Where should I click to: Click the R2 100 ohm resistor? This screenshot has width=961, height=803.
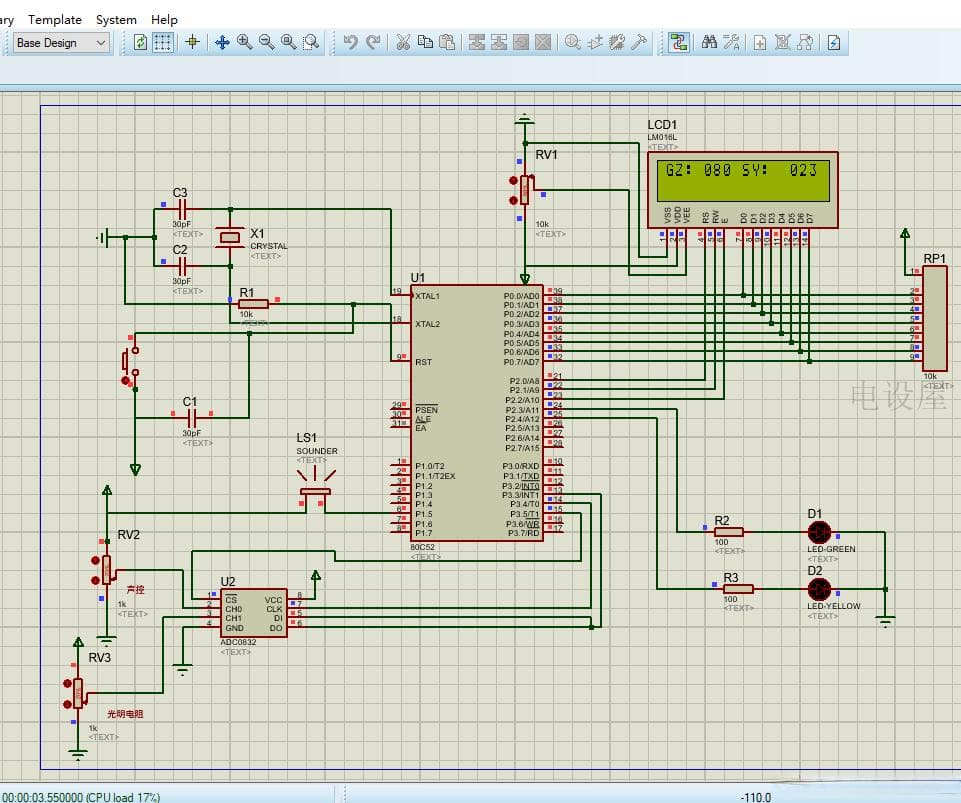tap(728, 532)
